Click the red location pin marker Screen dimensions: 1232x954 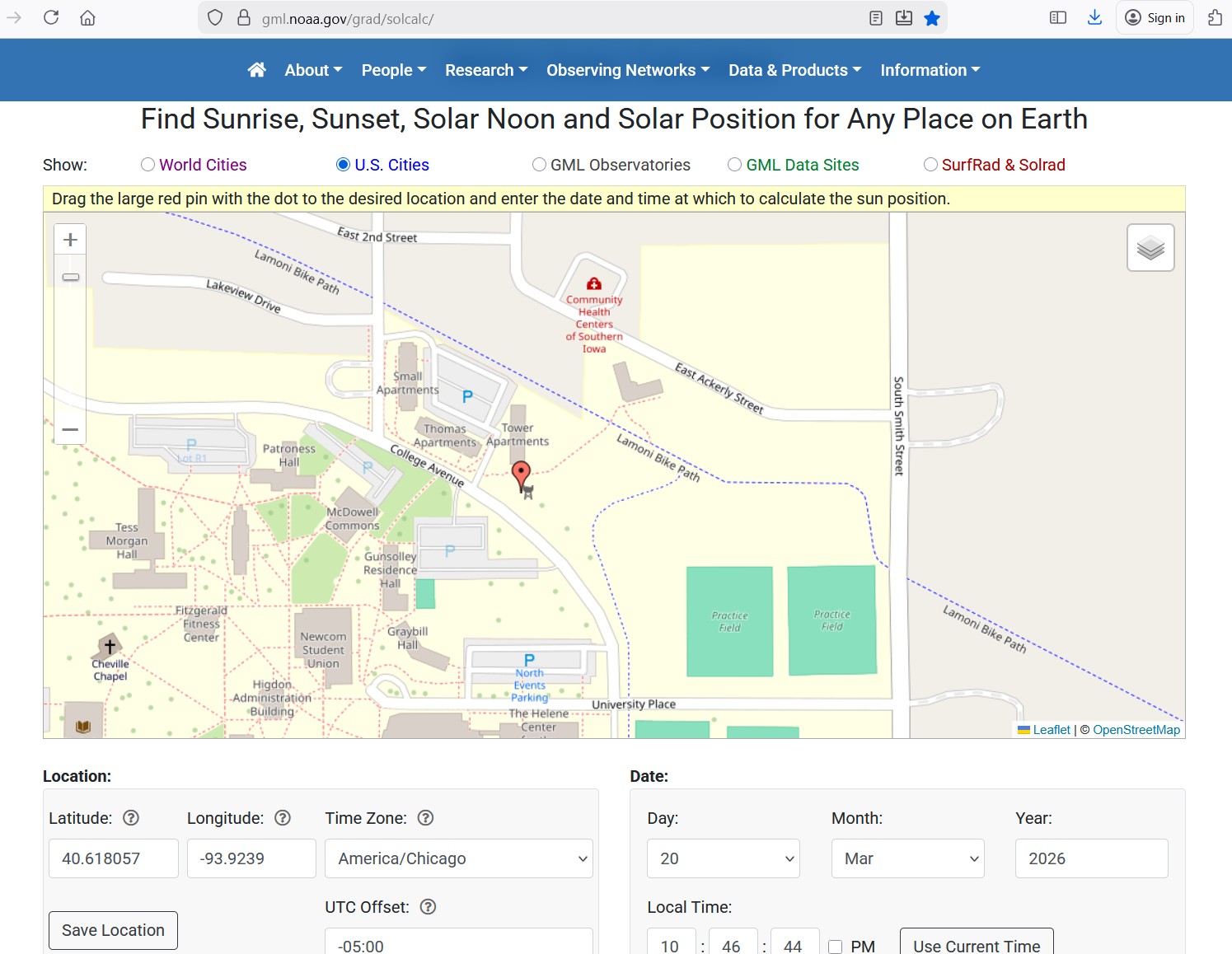(521, 475)
